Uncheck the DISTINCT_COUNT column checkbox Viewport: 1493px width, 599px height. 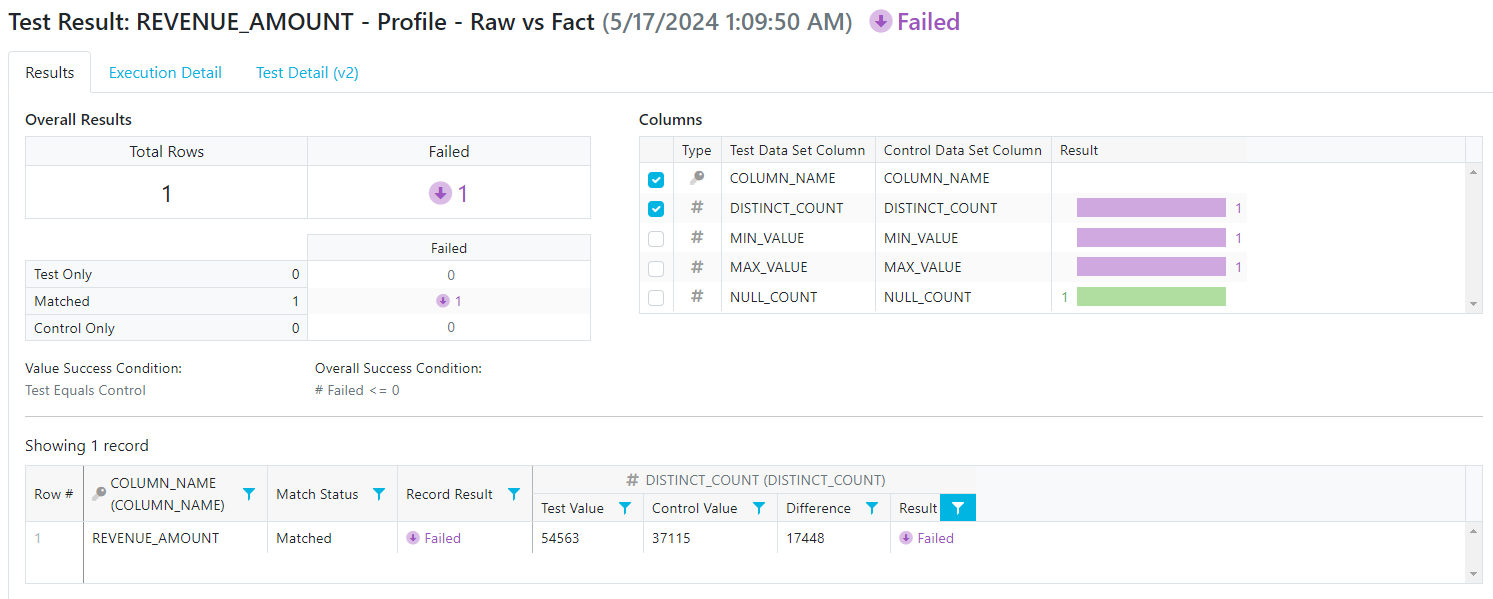(x=656, y=209)
